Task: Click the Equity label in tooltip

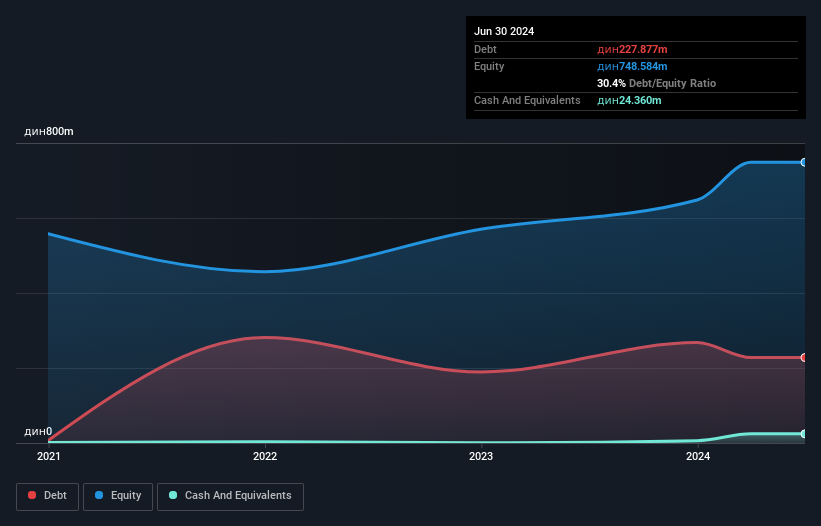Action: [489, 66]
